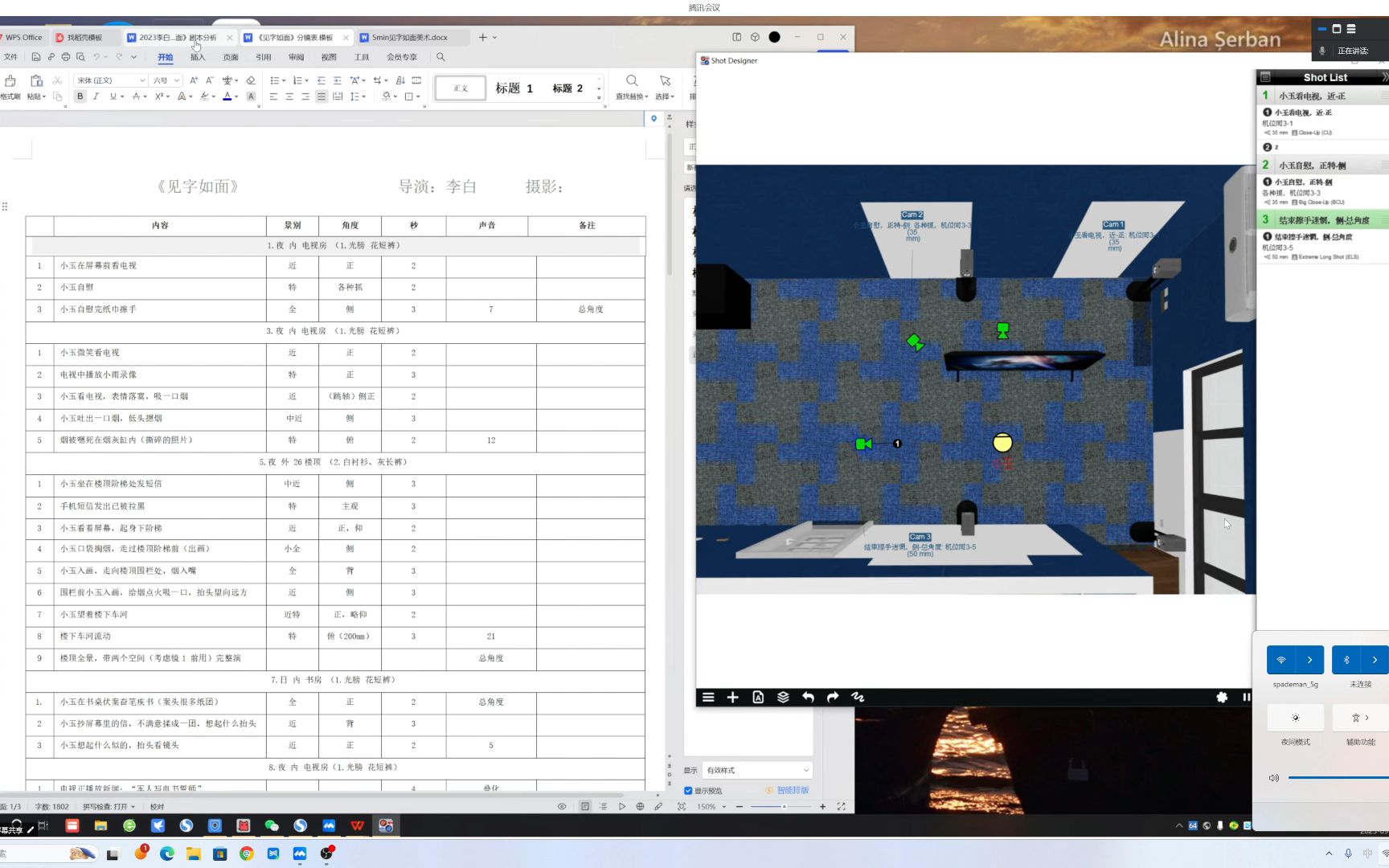Open Shot Designer settings gear
The image size is (1389, 868).
1222,698
